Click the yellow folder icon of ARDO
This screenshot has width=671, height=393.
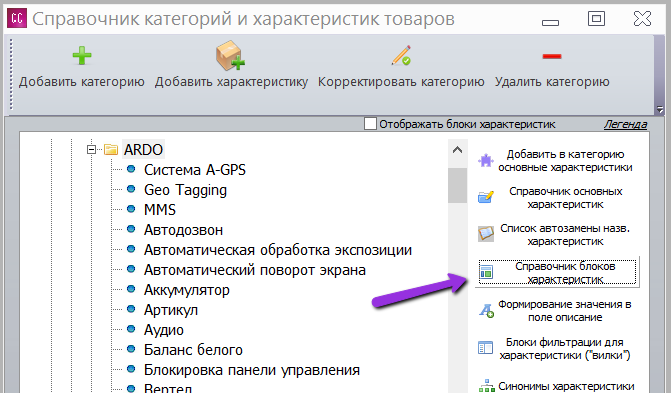click(111, 149)
